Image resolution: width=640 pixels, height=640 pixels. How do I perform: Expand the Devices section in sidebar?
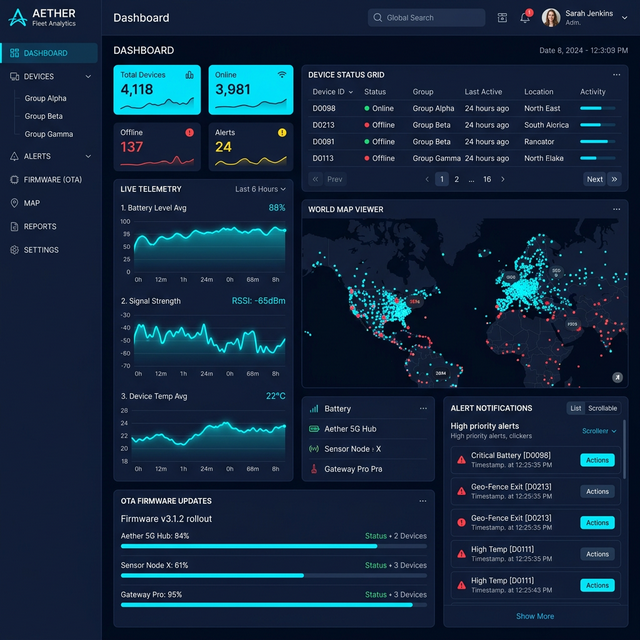pos(89,76)
